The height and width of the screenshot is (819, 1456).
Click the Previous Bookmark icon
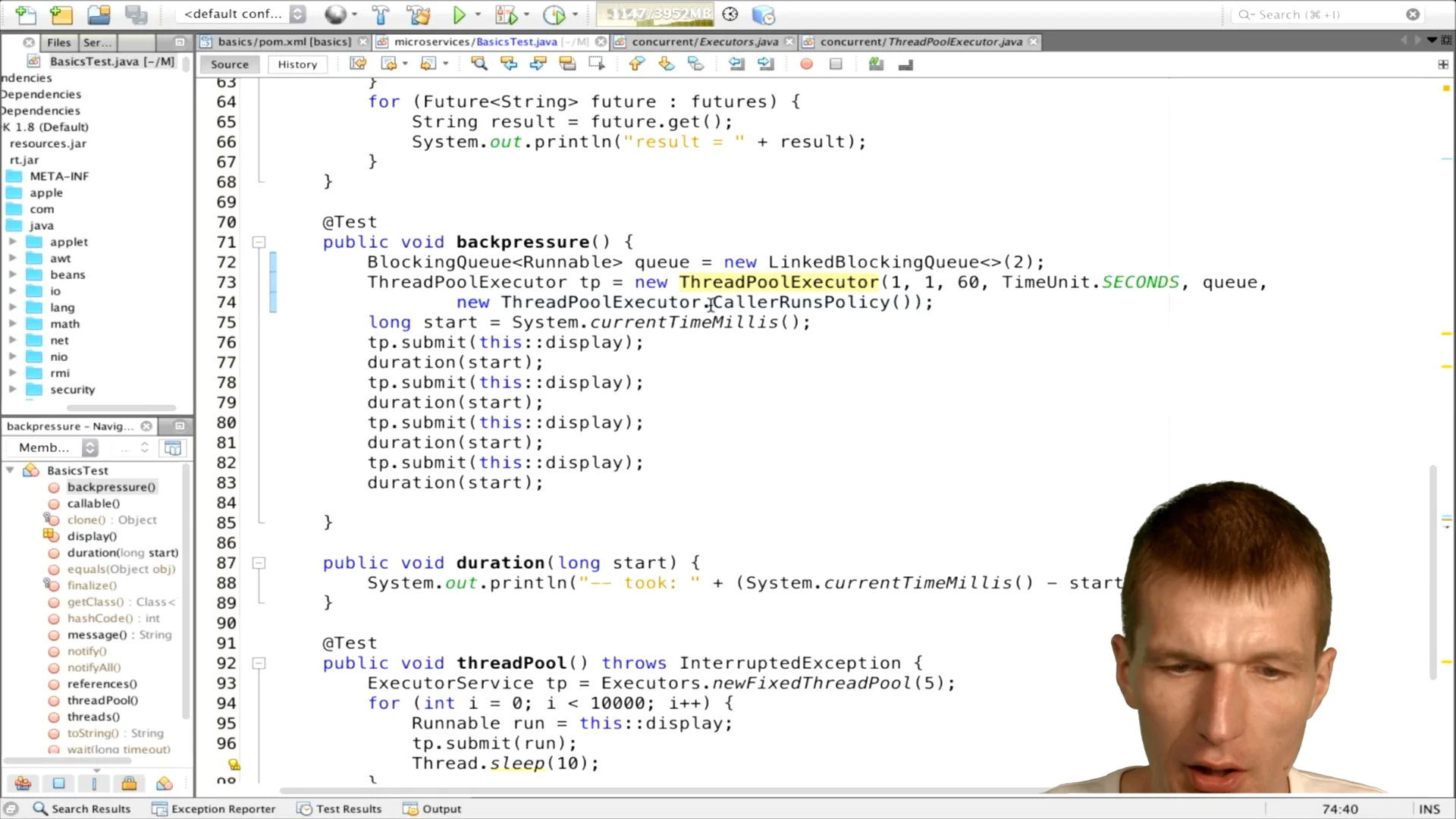(637, 64)
